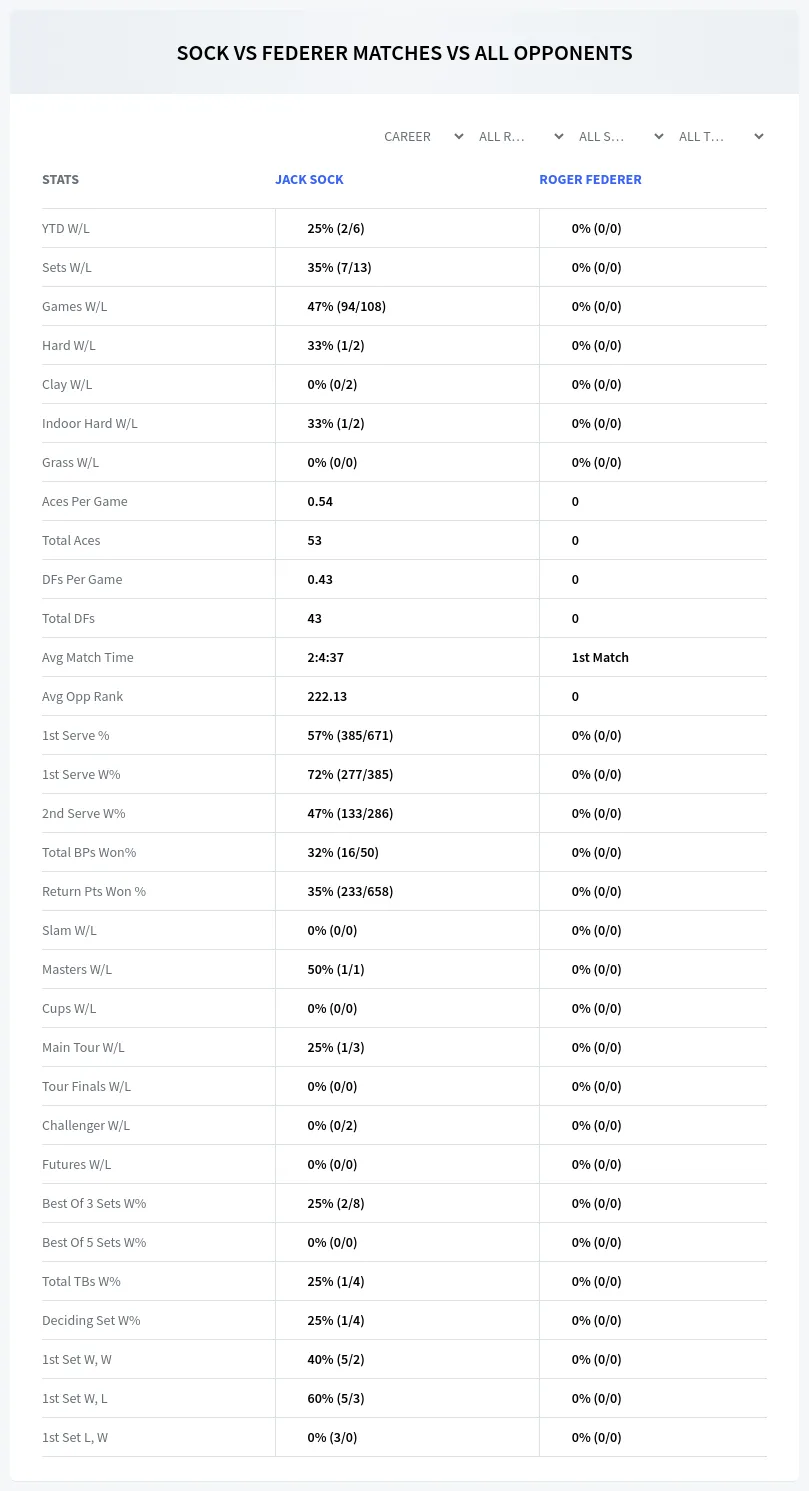The height and width of the screenshot is (1491, 809).
Task: Open Jack Sock player link
Action: pyautogui.click(x=309, y=180)
